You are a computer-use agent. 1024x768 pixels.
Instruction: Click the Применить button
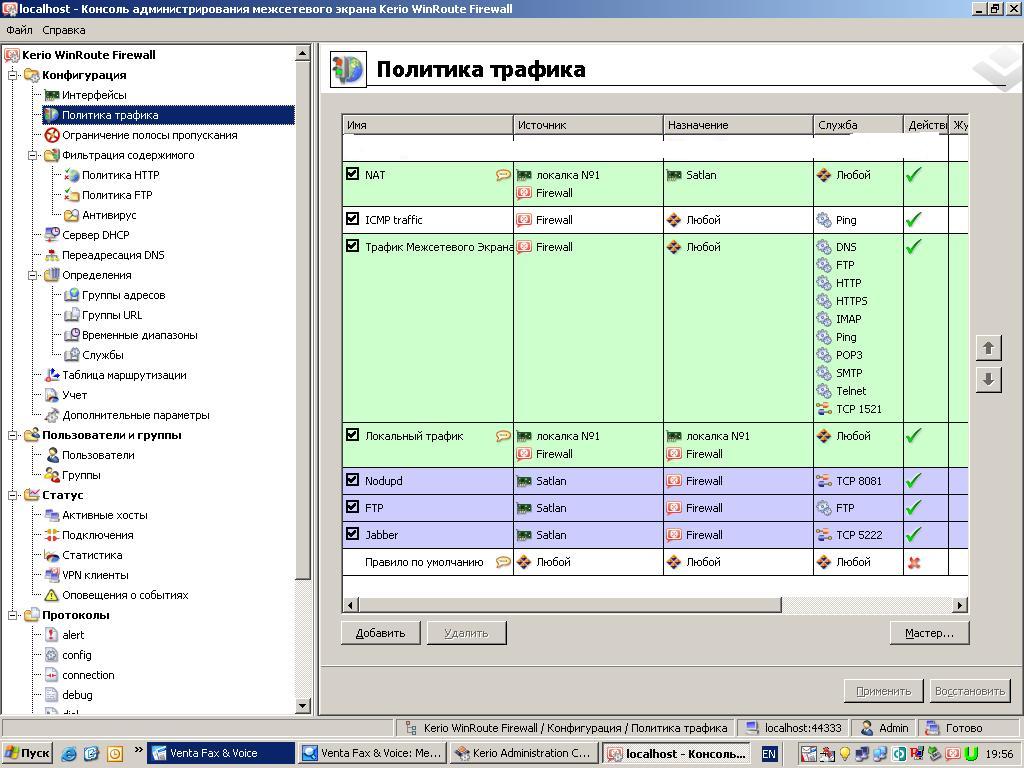coord(884,691)
